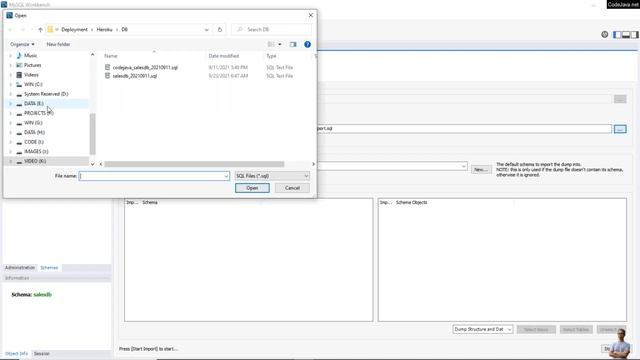
Task: Open the DATA (E:) drive
Action: (x=33, y=104)
